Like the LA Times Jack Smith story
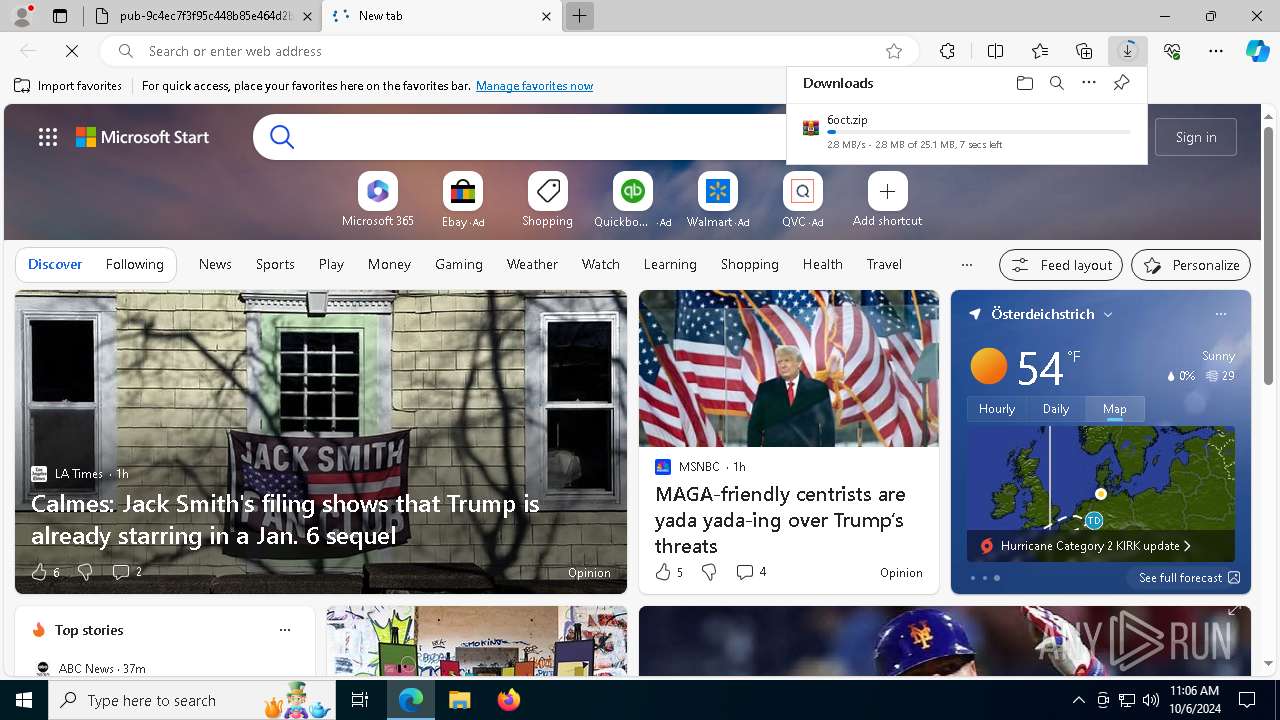Image resolution: width=1280 pixels, height=720 pixels. 39,572
